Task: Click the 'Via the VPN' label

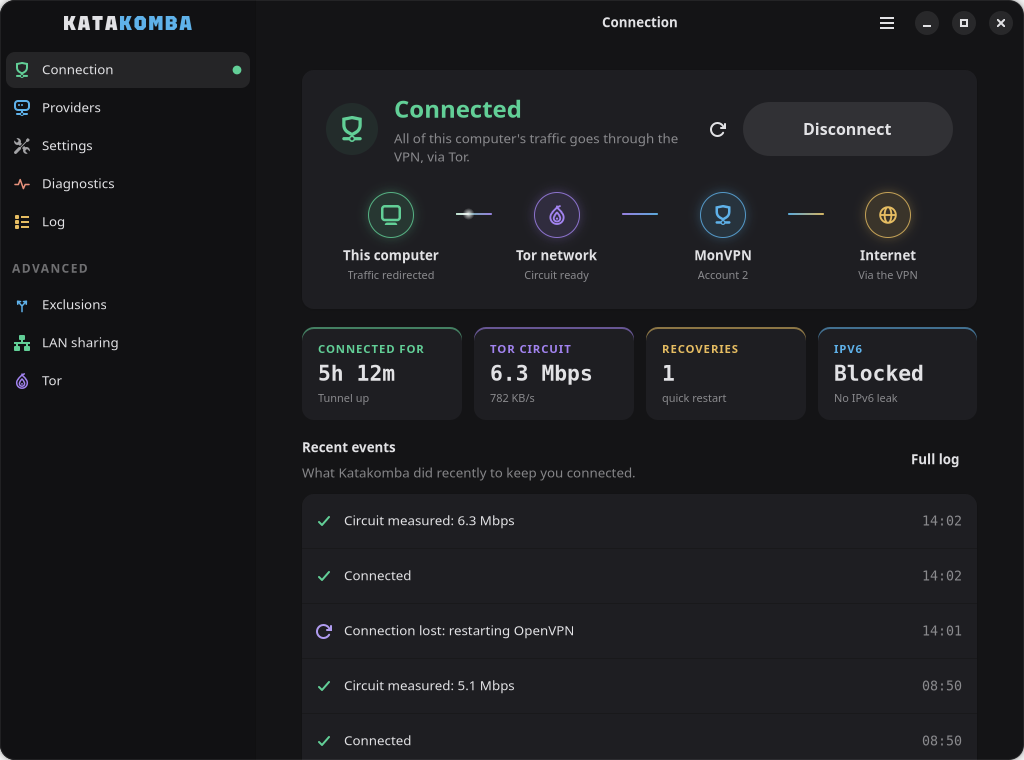Action: [x=888, y=275]
